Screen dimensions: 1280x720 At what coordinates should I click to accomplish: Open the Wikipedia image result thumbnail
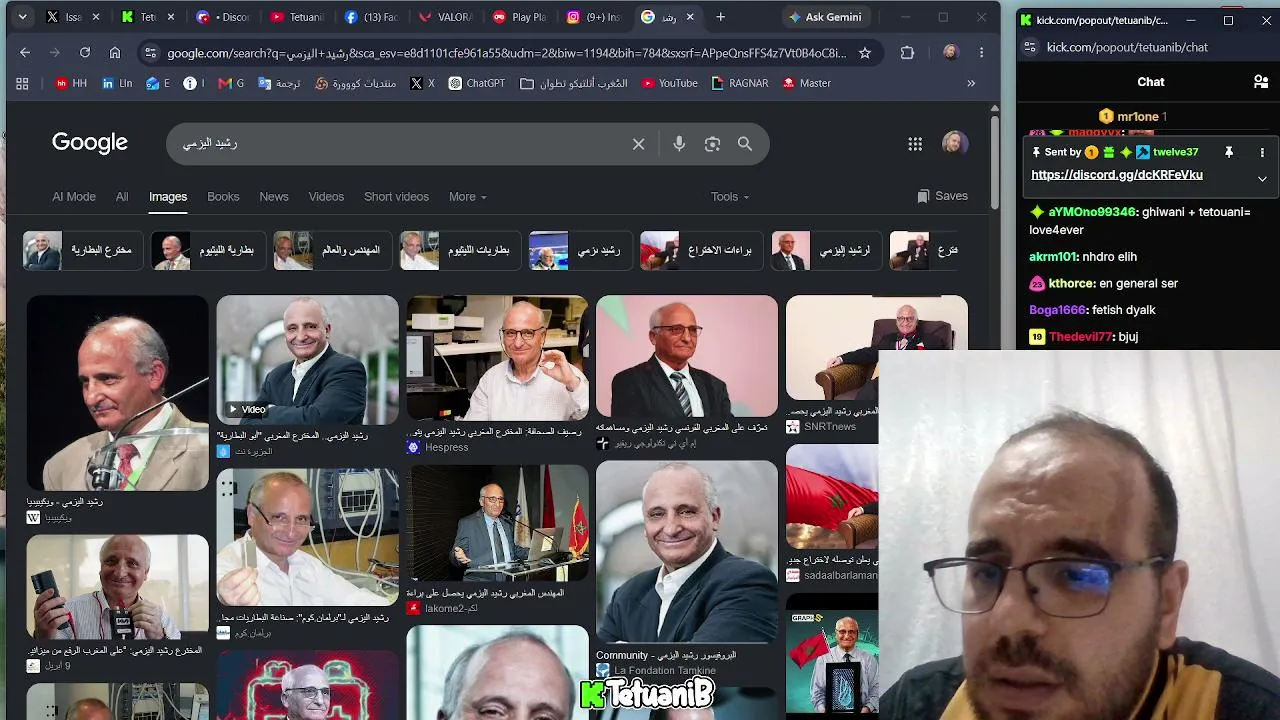[118, 393]
